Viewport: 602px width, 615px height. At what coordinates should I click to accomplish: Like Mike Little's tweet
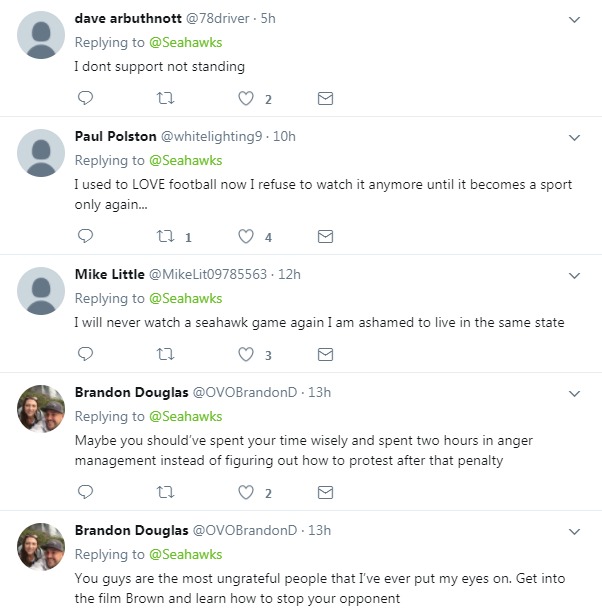coord(245,353)
